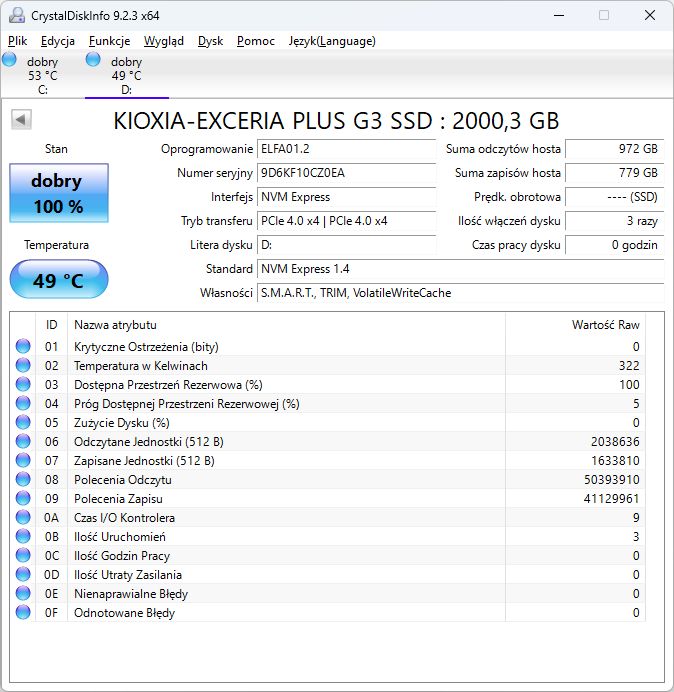This screenshot has width=674, height=692.
Task: Click the Standard field NVM Express 1.4
Action: [460, 269]
